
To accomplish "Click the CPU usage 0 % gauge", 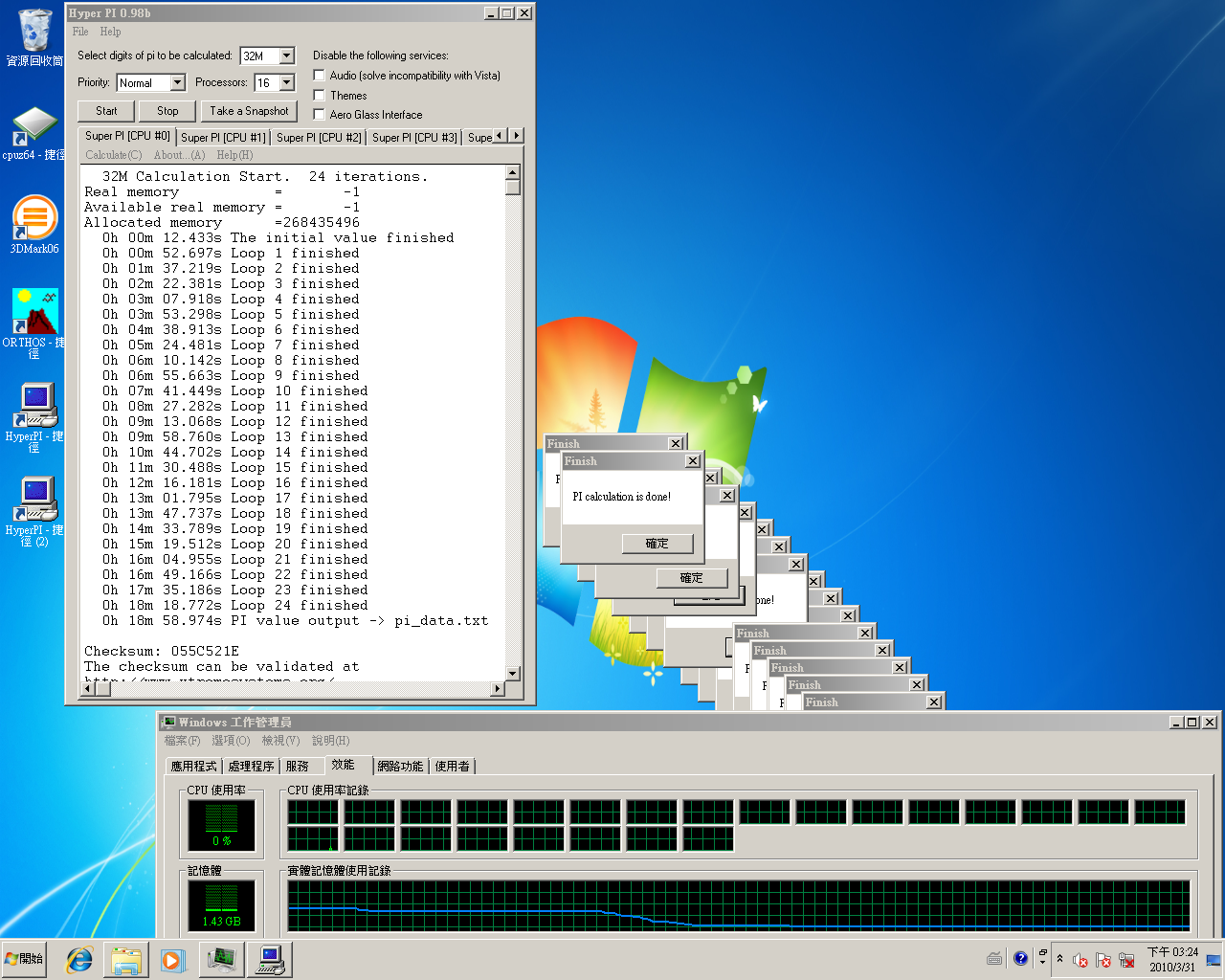I will [x=221, y=826].
